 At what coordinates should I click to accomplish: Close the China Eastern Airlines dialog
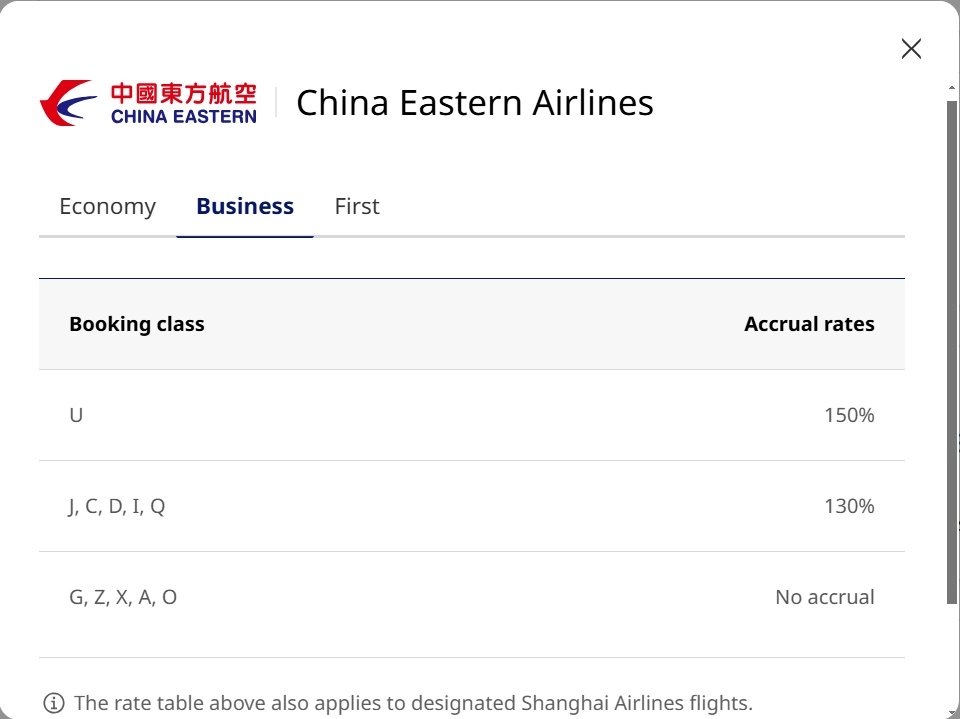tap(911, 48)
